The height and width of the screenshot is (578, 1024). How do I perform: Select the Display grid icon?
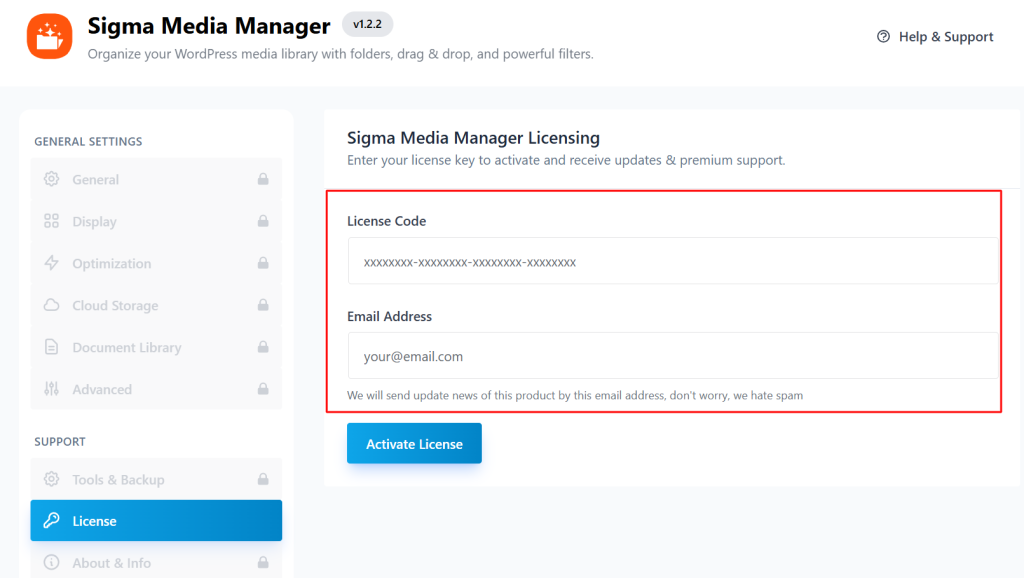point(53,221)
